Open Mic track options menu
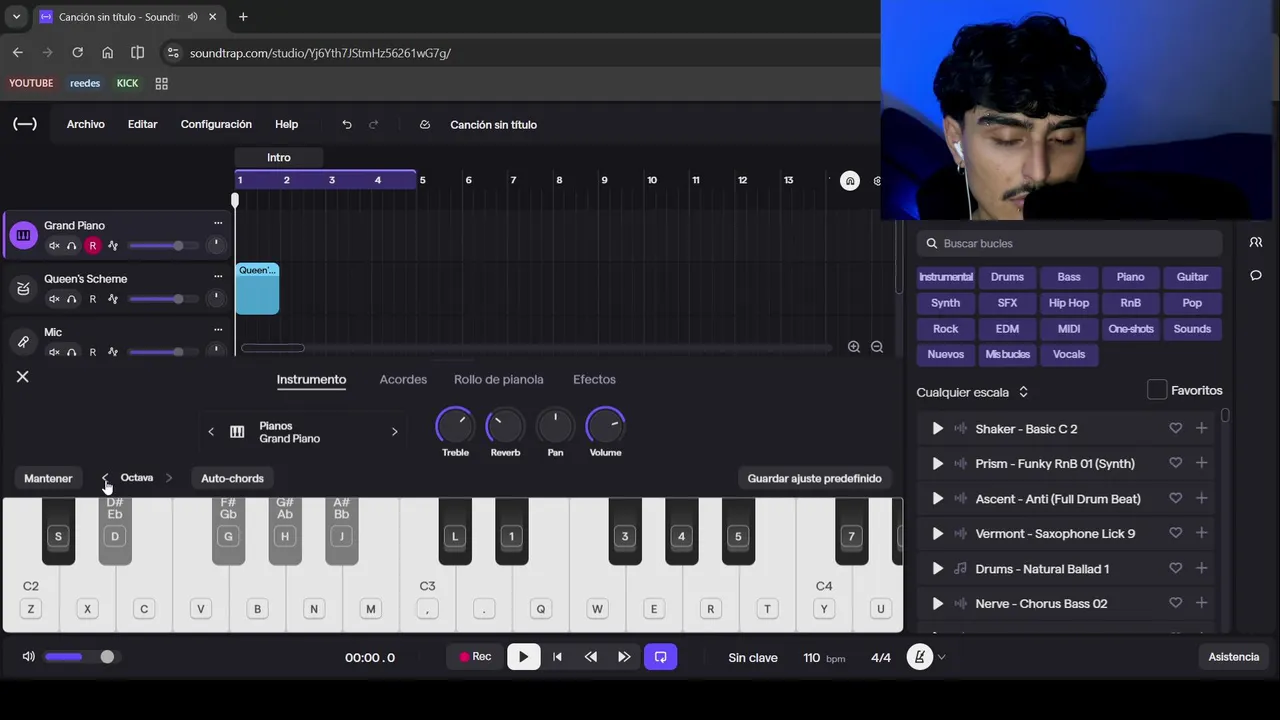The width and height of the screenshot is (1280, 720). pos(218,330)
